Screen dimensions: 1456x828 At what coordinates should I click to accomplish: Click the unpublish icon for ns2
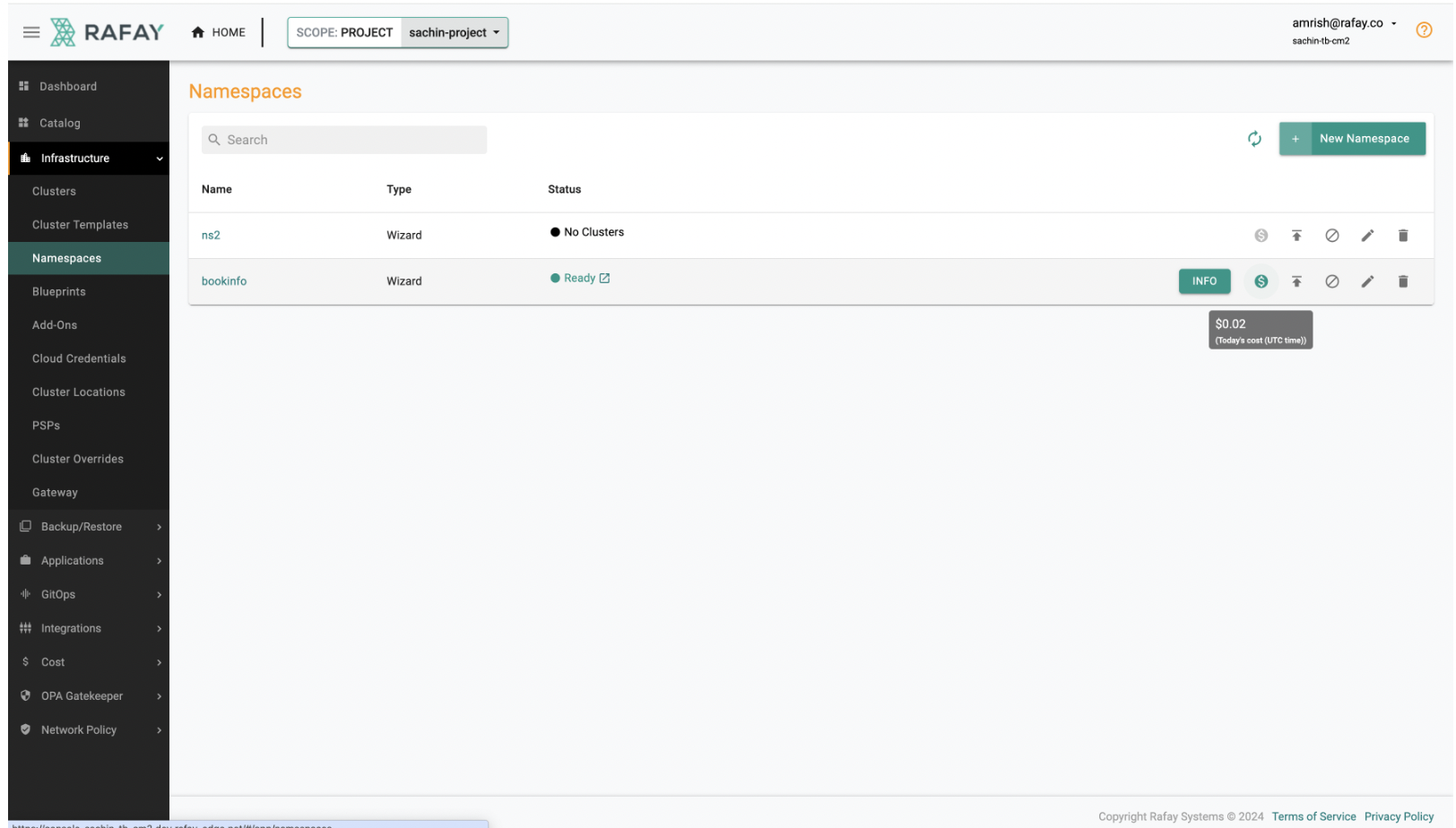[1332, 236]
